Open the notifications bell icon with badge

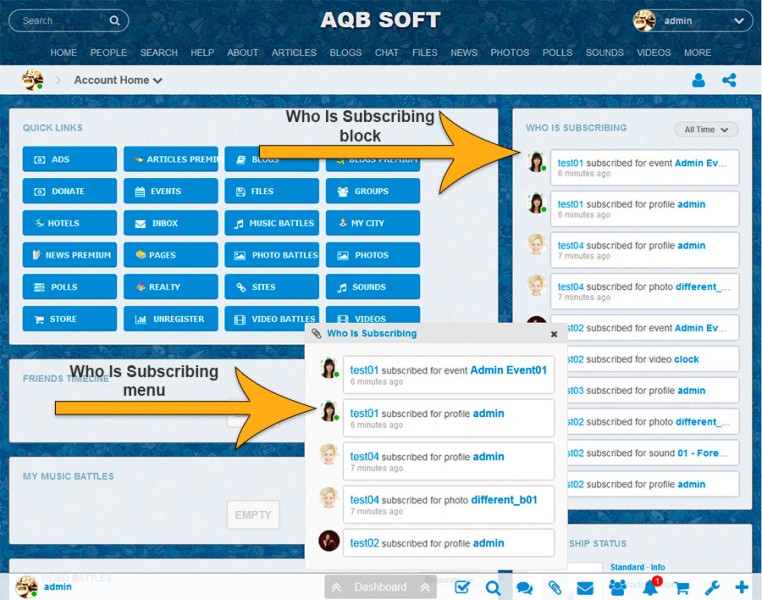651,587
